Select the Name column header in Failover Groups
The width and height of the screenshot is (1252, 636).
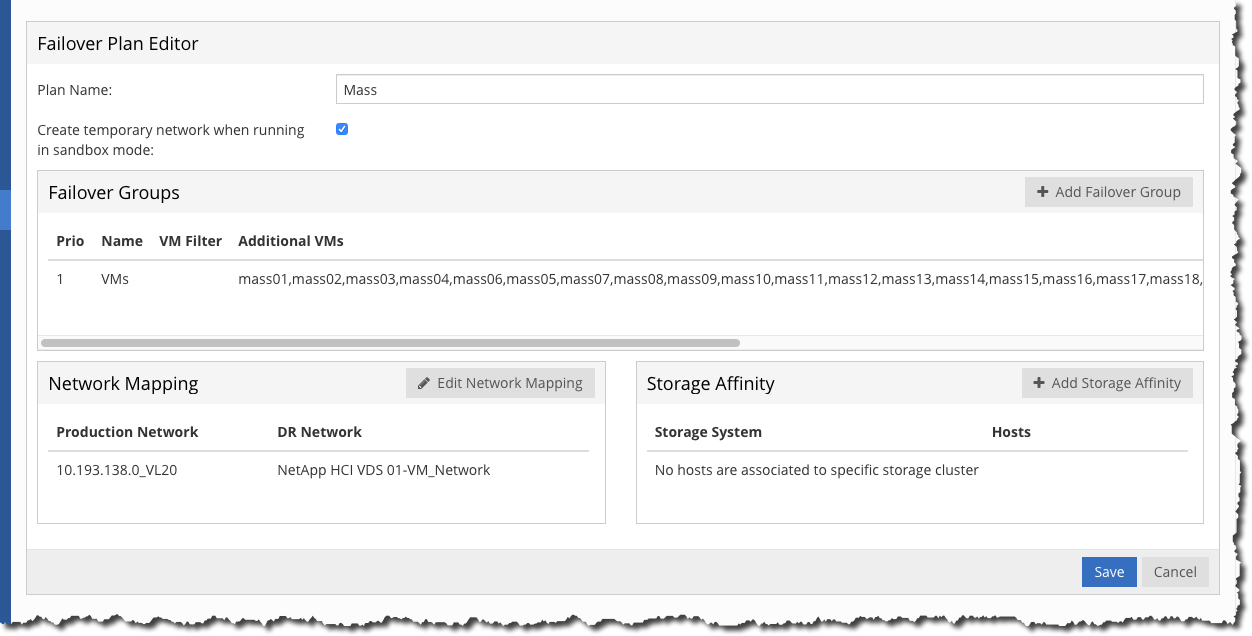[122, 241]
